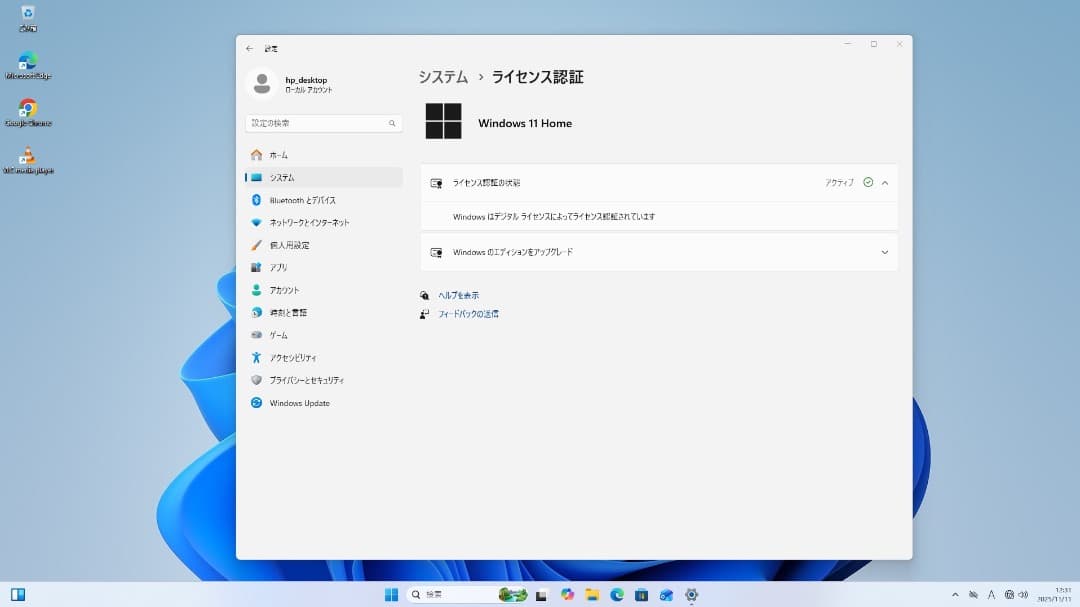Viewport: 1080px width, 607px height.
Task: Collapse the ライセンス認証の状態 section chevron
Action: (x=885, y=183)
